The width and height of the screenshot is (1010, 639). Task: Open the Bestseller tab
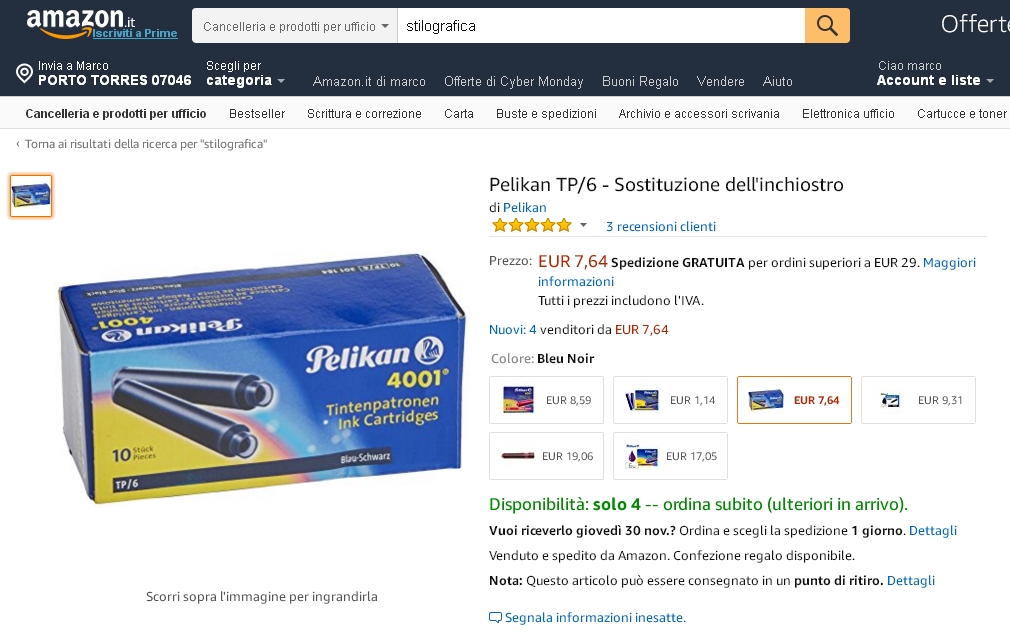click(257, 113)
